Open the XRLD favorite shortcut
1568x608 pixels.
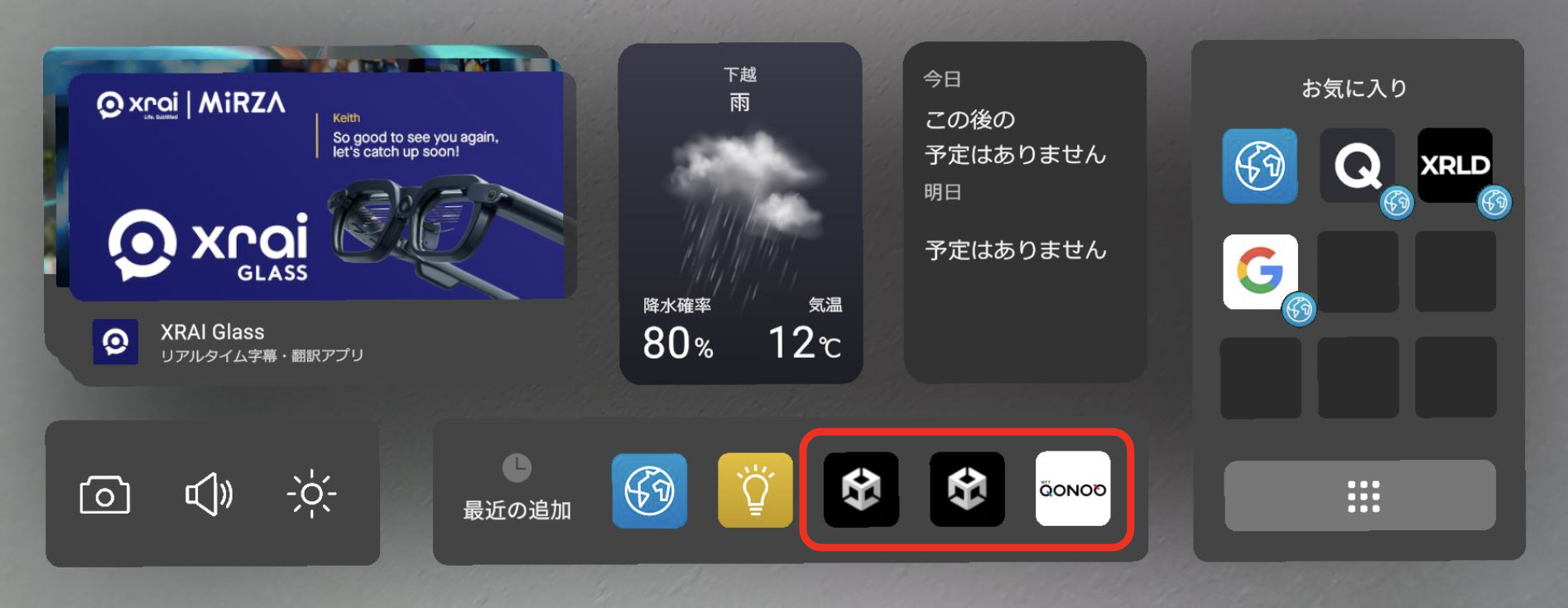coord(1455,166)
